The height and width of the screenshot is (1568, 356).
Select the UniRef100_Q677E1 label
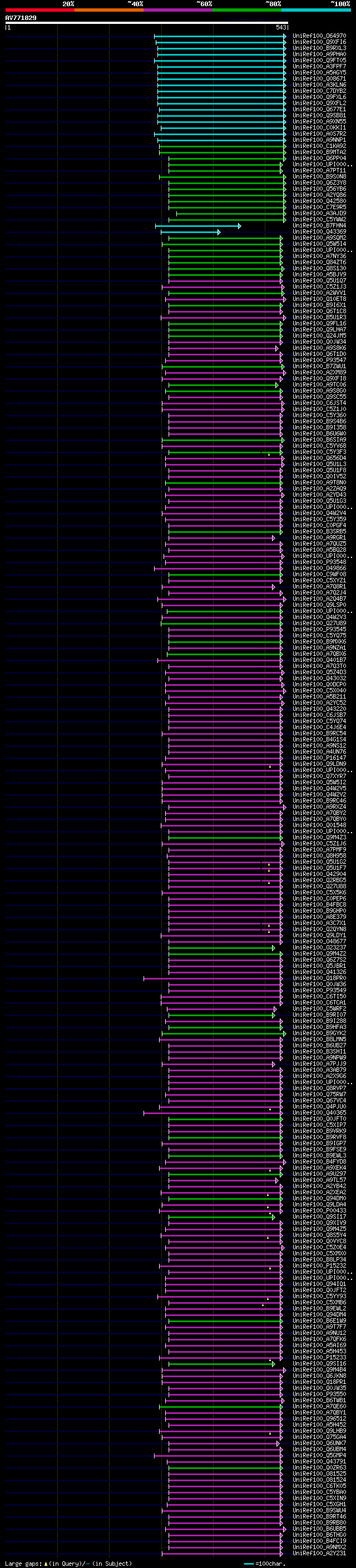click(319, 109)
